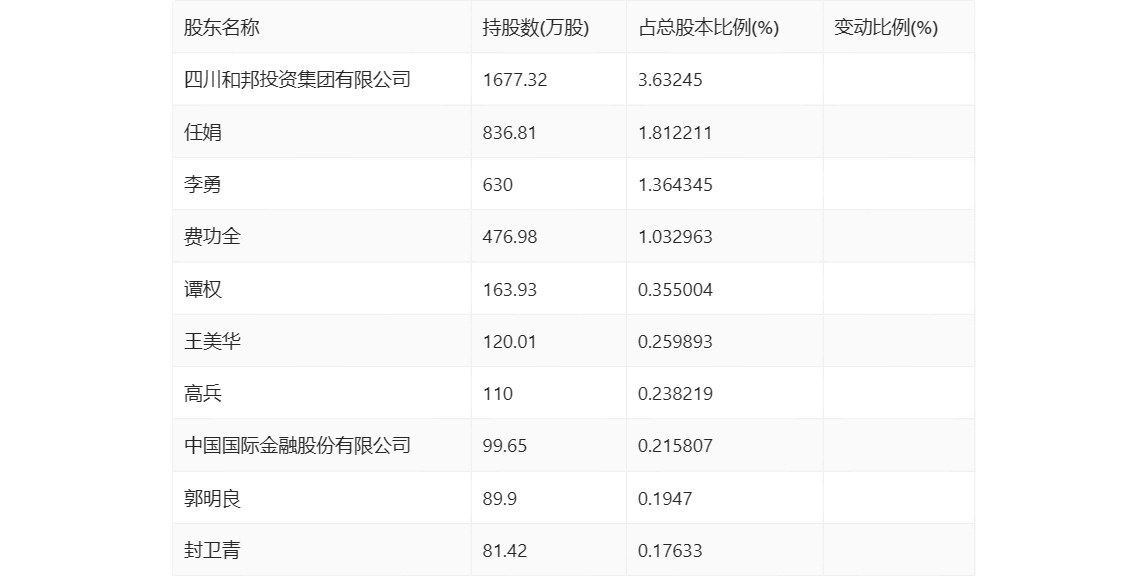Screen dimensions: 1148x576
Task: Click the value 99.65
Action: 504,446
